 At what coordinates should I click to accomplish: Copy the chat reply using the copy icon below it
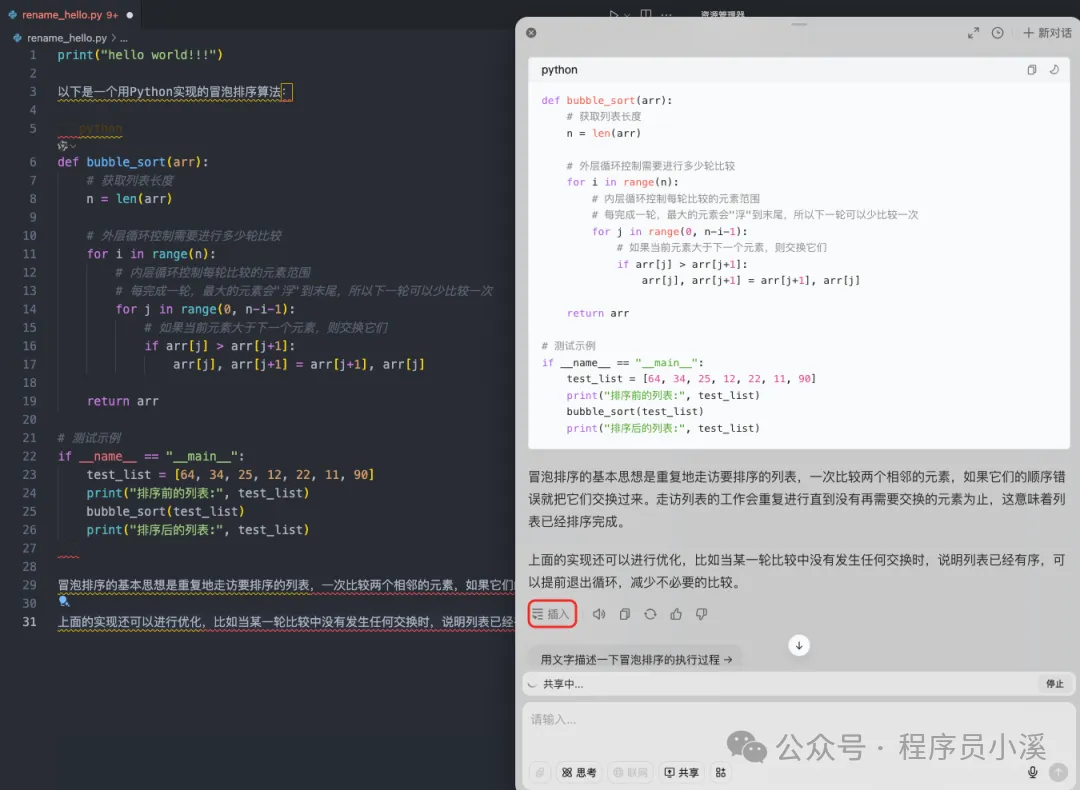(x=625, y=614)
